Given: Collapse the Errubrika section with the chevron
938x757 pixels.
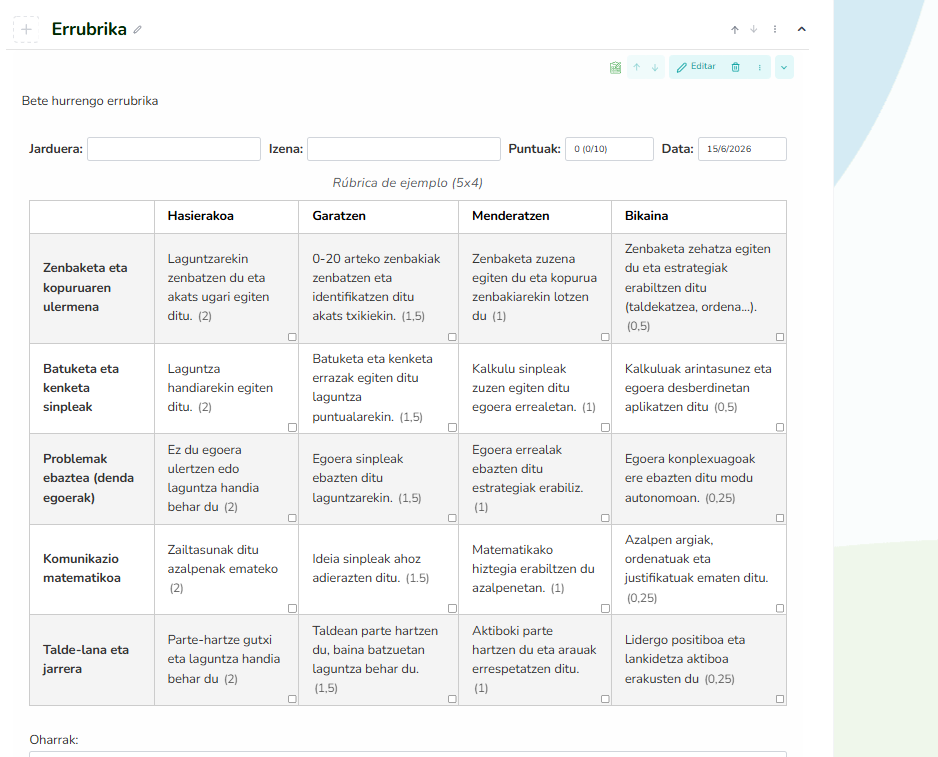Looking at the screenshot, I should click(802, 29).
